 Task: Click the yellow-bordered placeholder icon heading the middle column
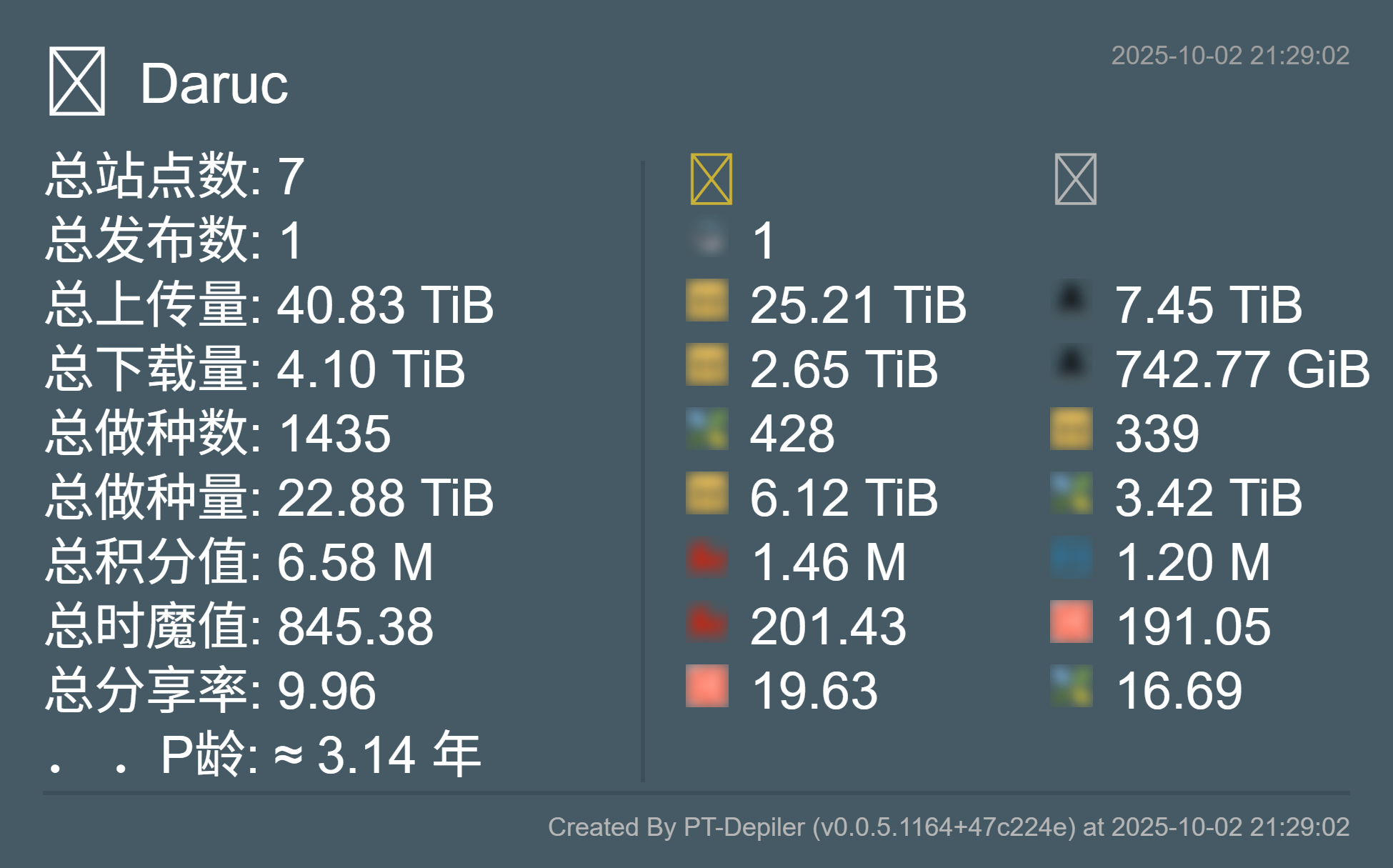(x=712, y=179)
